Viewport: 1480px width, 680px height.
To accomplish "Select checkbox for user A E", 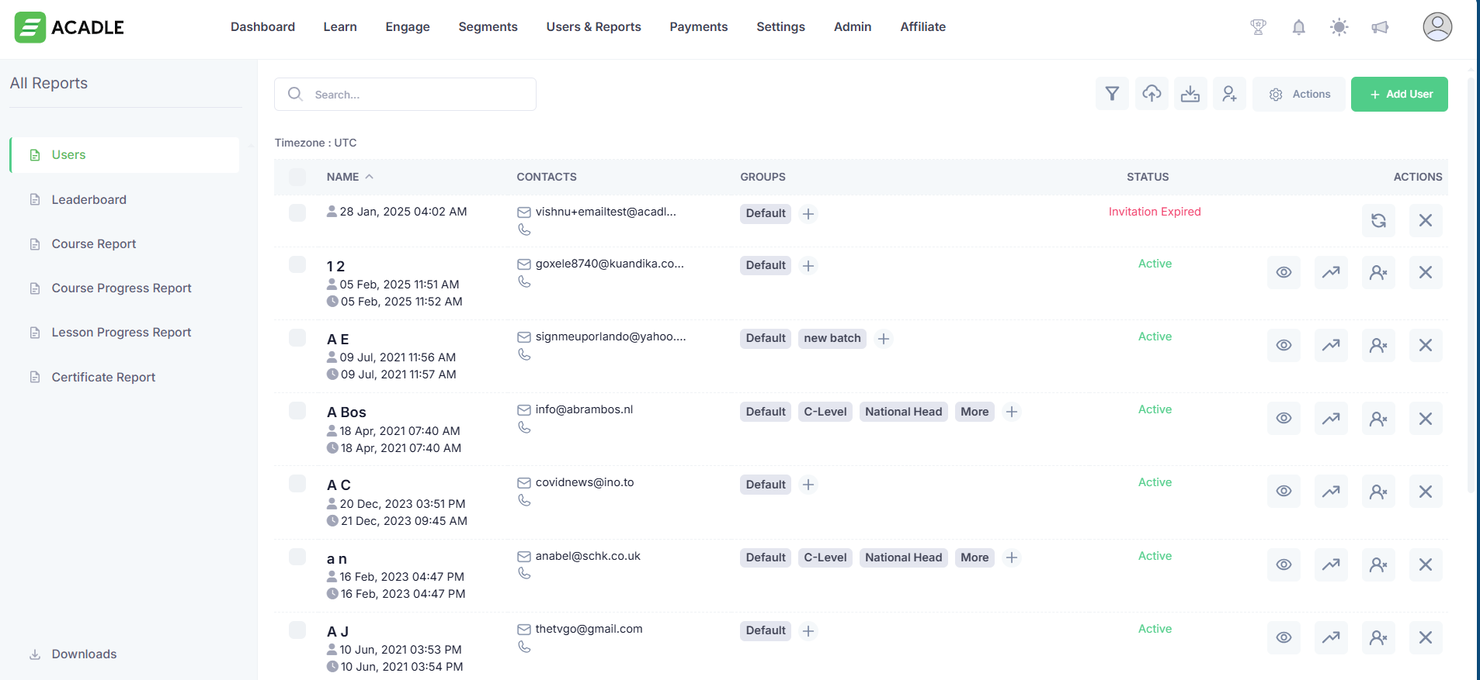I will 297,338.
